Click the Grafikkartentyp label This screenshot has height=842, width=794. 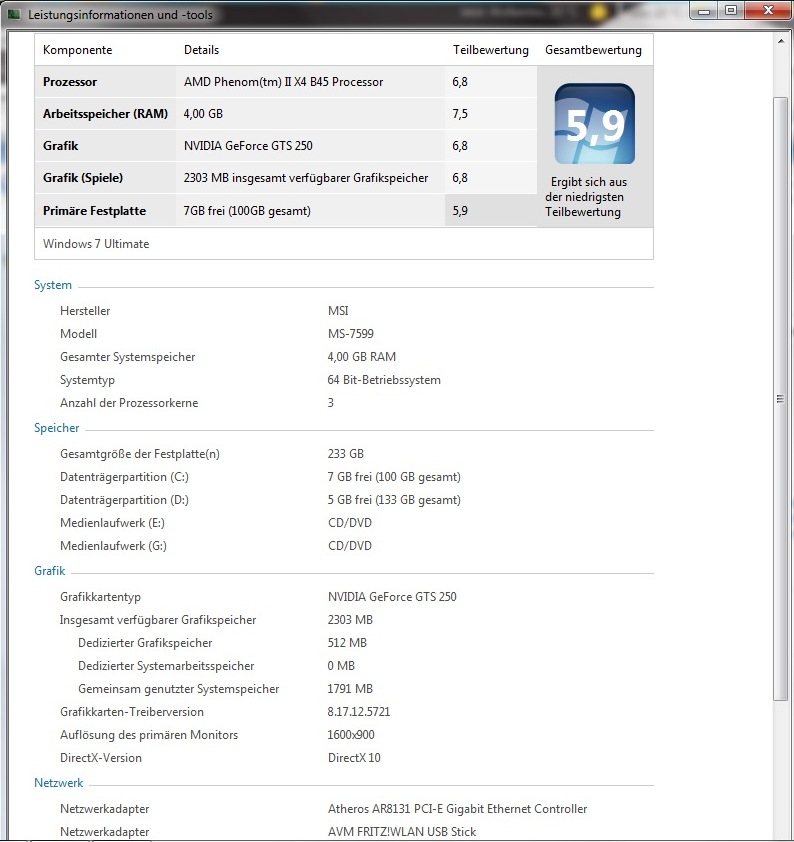pyautogui.click(x=100, y=597)
